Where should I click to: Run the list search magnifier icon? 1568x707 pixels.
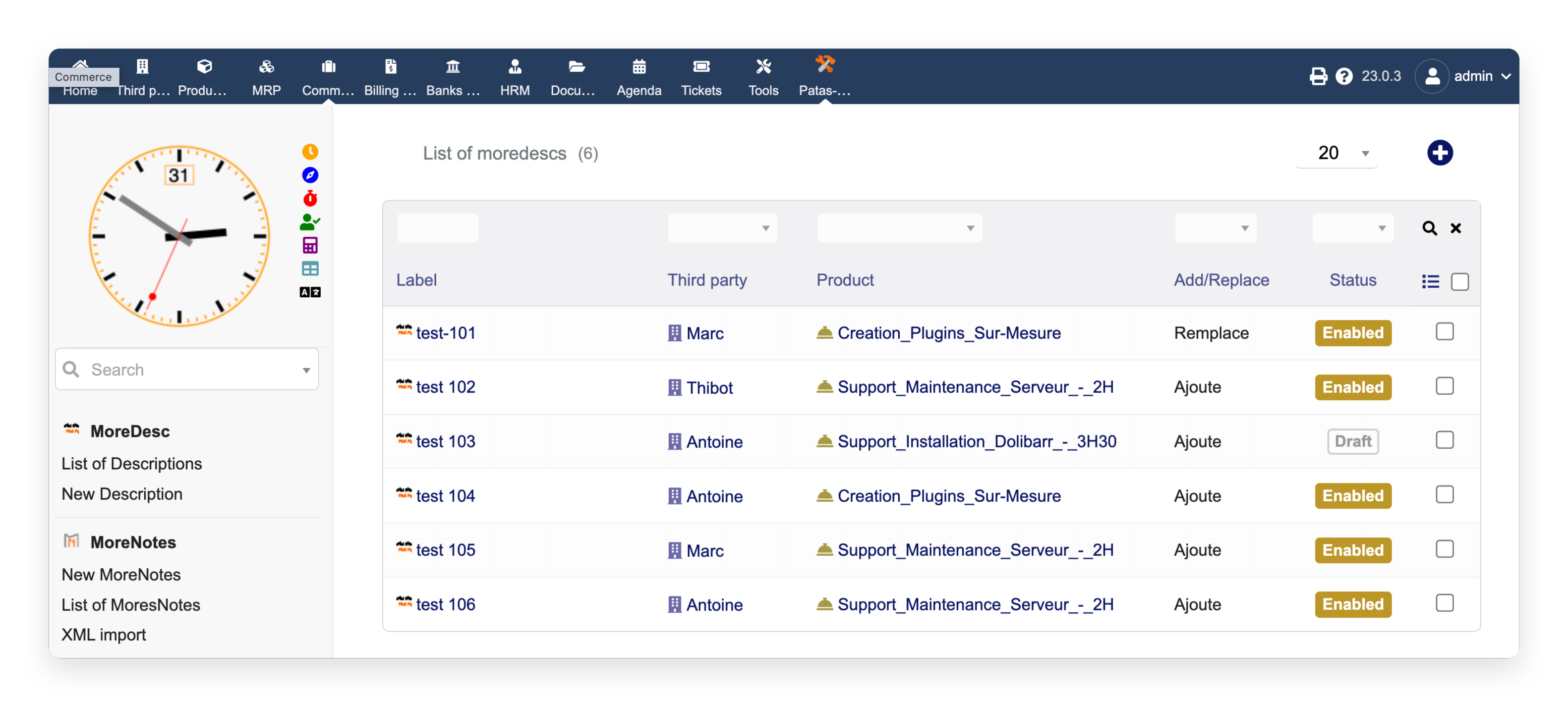click(1429, 229)
